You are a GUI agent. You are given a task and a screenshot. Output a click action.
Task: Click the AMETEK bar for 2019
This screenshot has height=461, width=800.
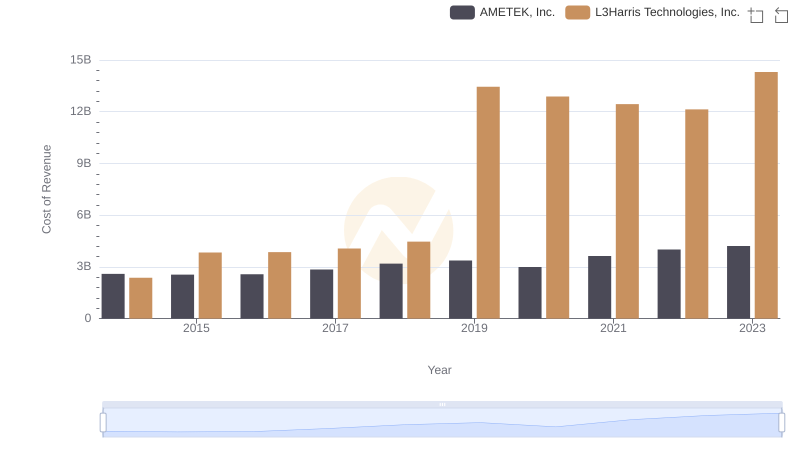[x=461, y=289]
